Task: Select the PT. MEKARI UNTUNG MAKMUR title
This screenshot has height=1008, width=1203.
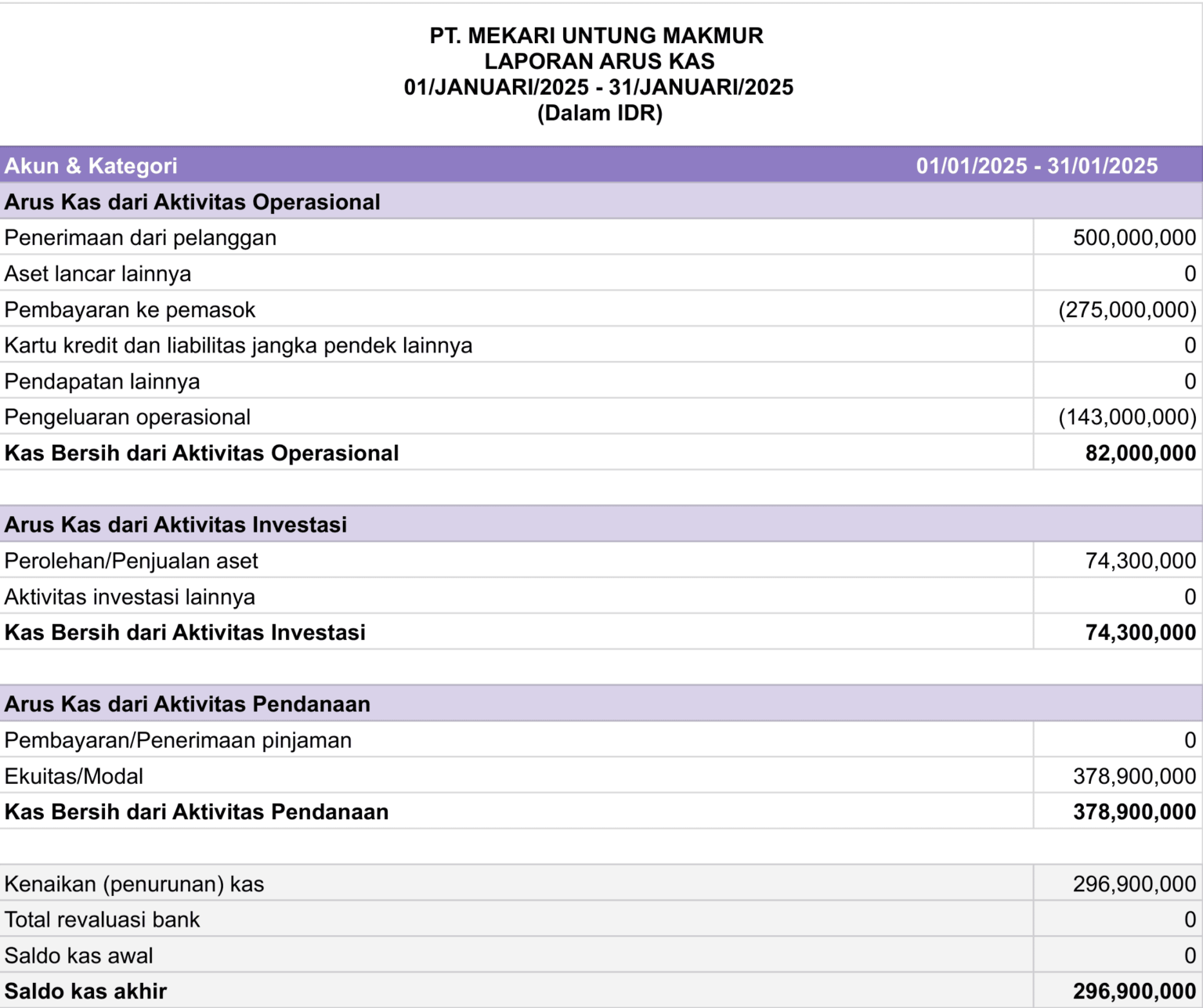Action: 597,36
